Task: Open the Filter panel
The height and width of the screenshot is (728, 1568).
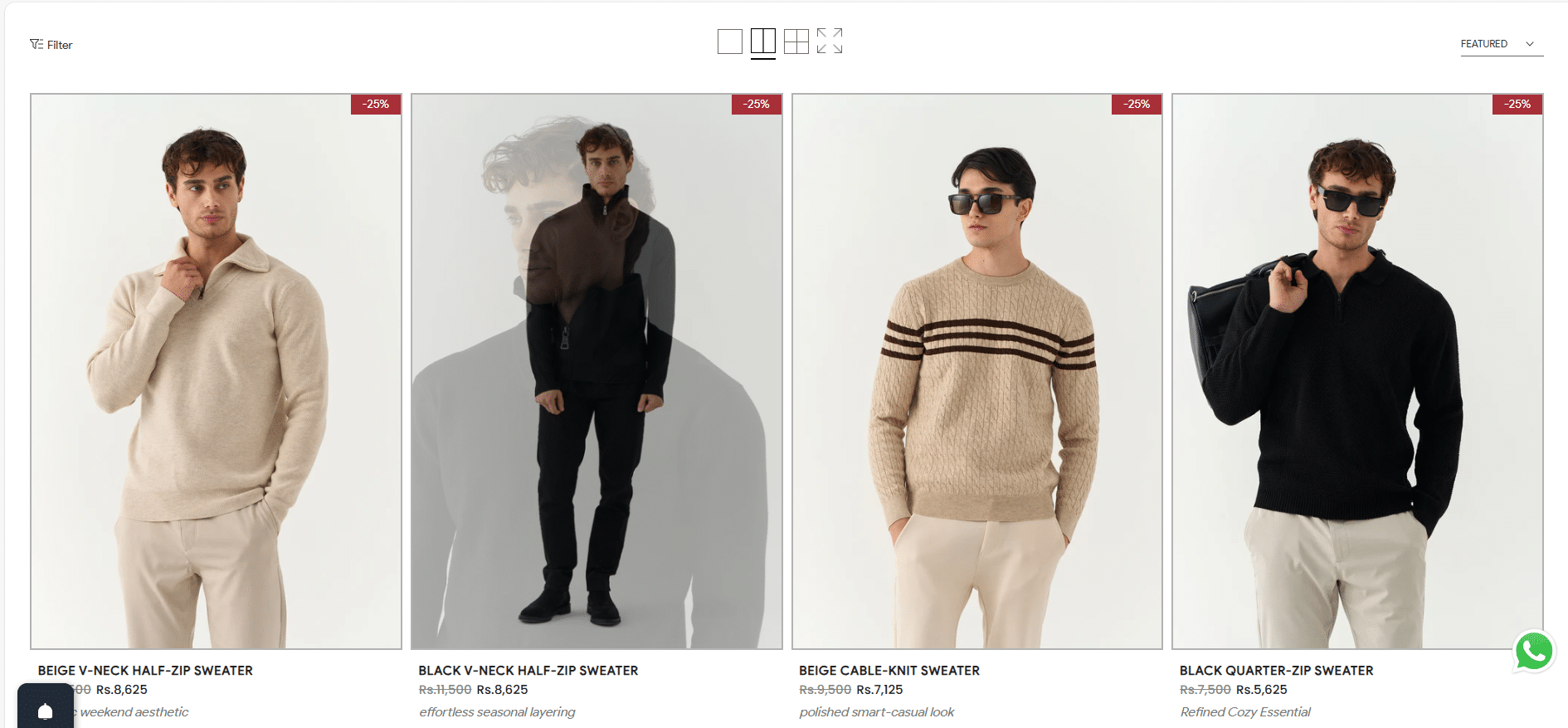Action: [x=51, y=45]
